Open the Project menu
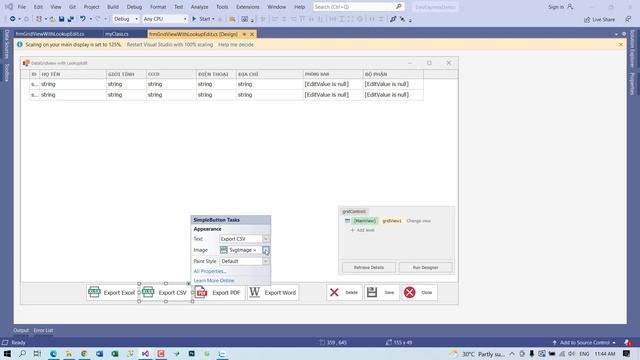The width and height of the screenshot is (640, 360). pos(91,7)
